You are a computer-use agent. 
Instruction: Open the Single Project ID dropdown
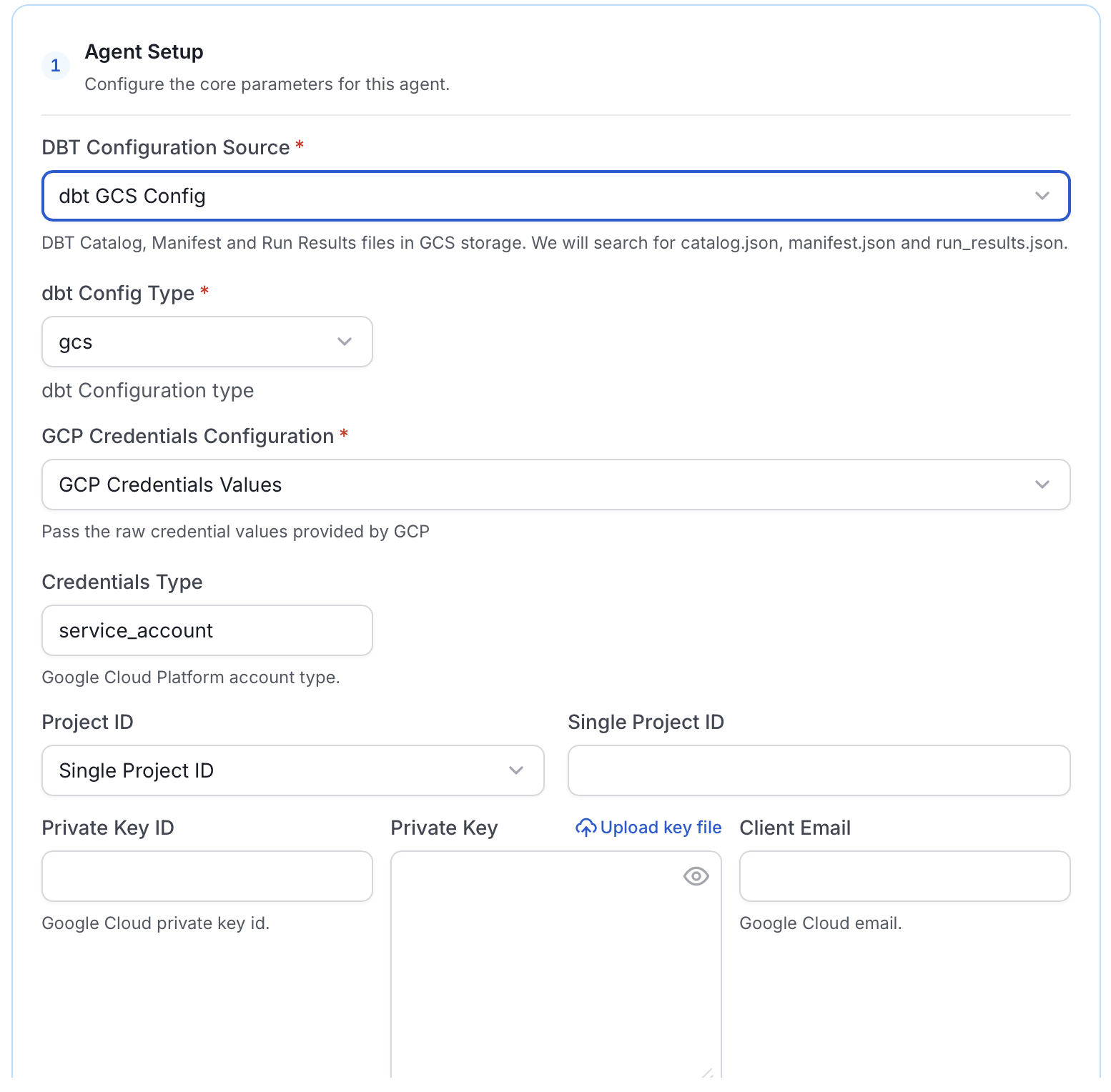tap(293, 770)
